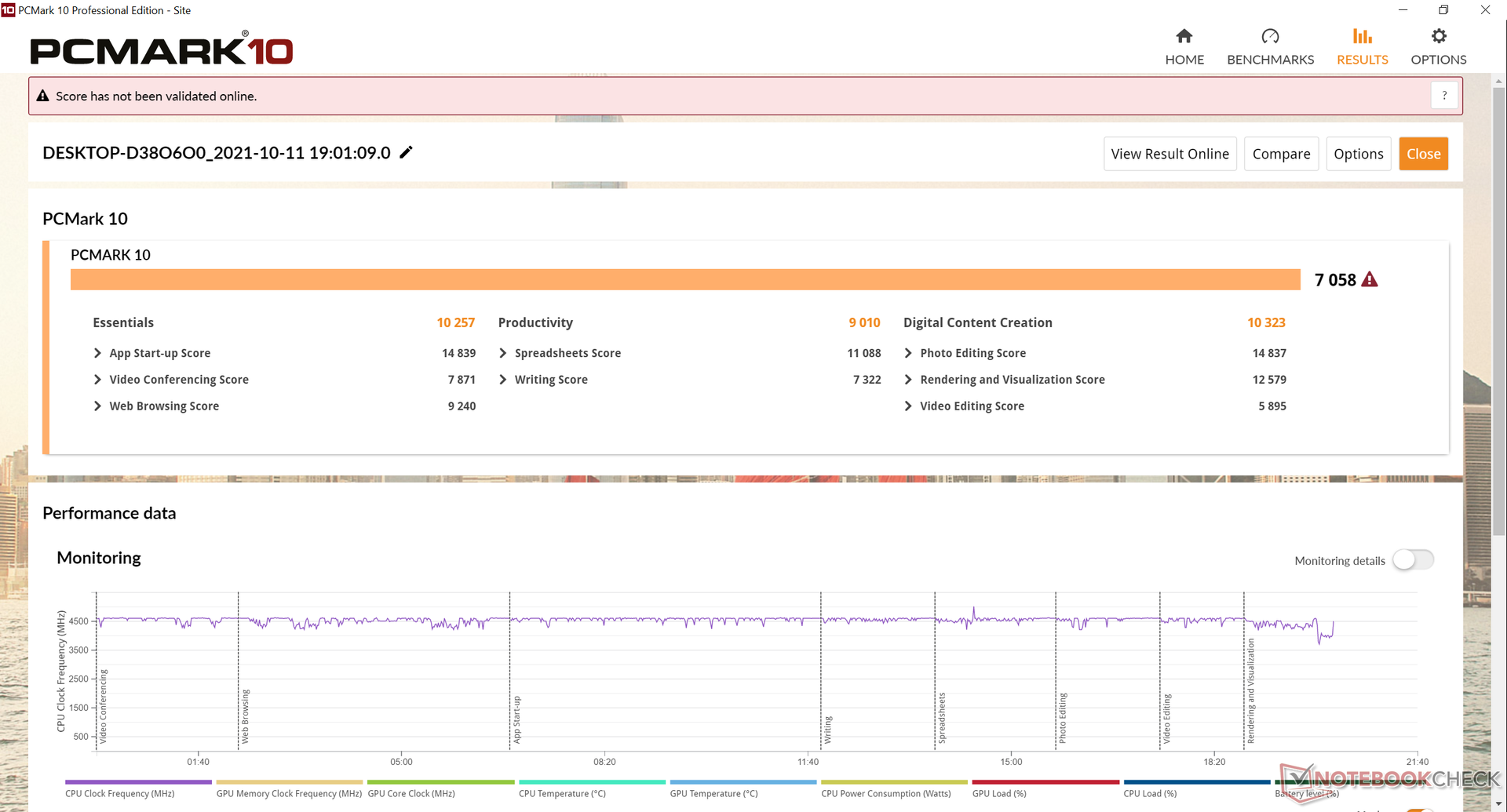
Task: Click the PCMark 10 logo
Action: (162, 50)
